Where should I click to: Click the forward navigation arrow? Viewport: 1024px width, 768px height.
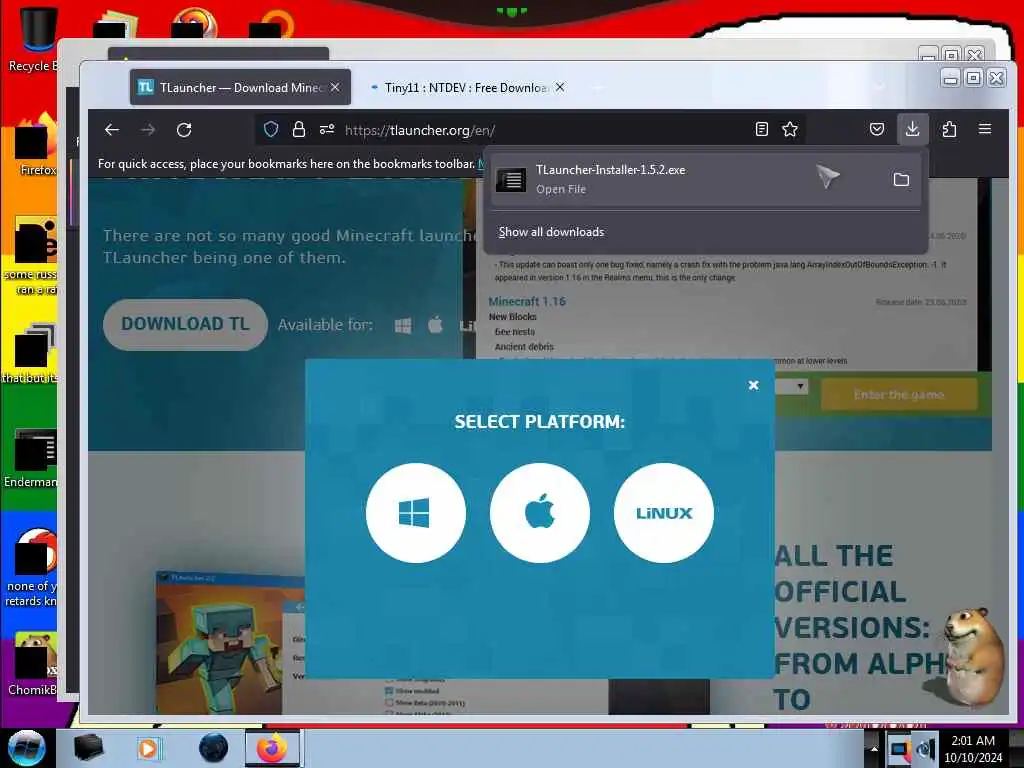[x=148, y=129]
